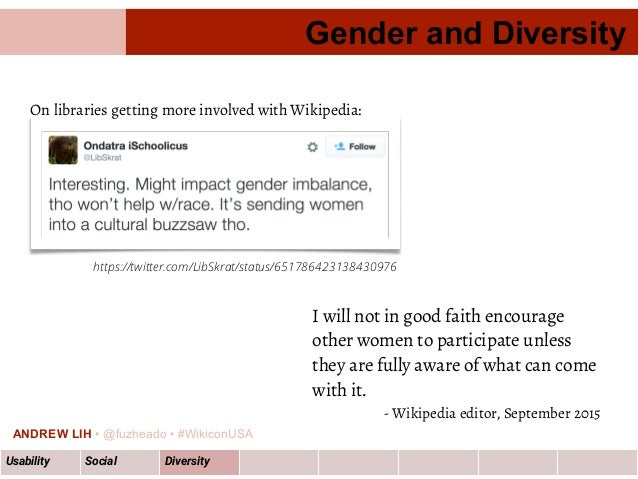Click the 'Wikipedia editor, September 2015' attribution

492,413
